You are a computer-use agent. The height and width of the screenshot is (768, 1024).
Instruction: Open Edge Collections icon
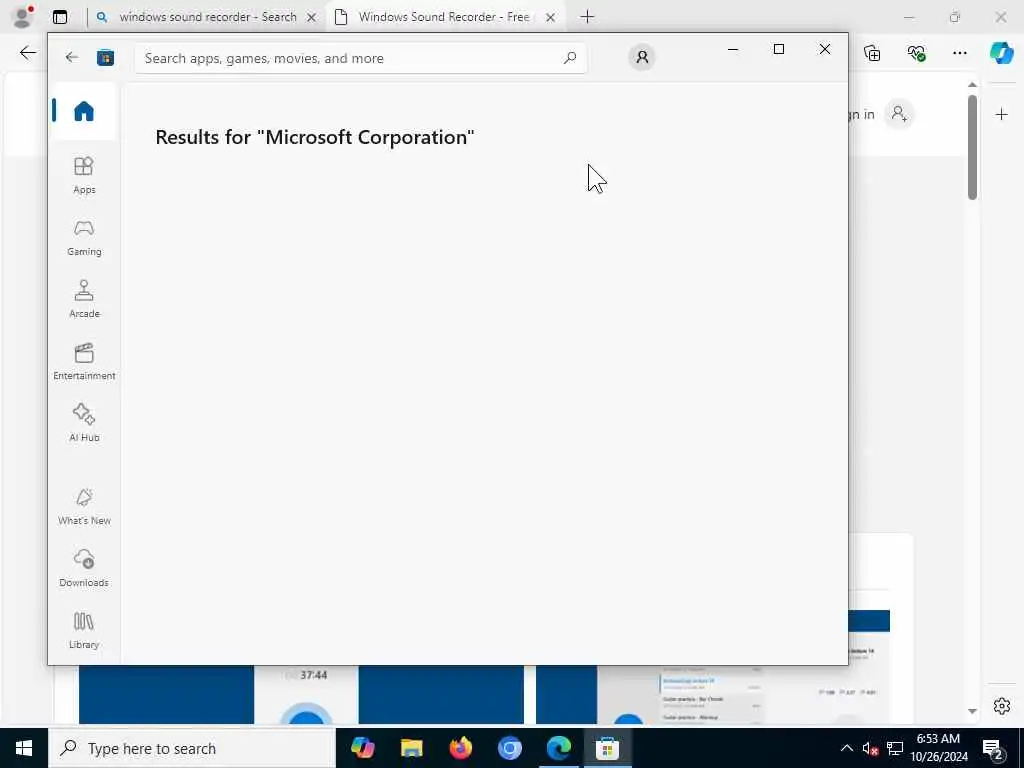[872, 53]
